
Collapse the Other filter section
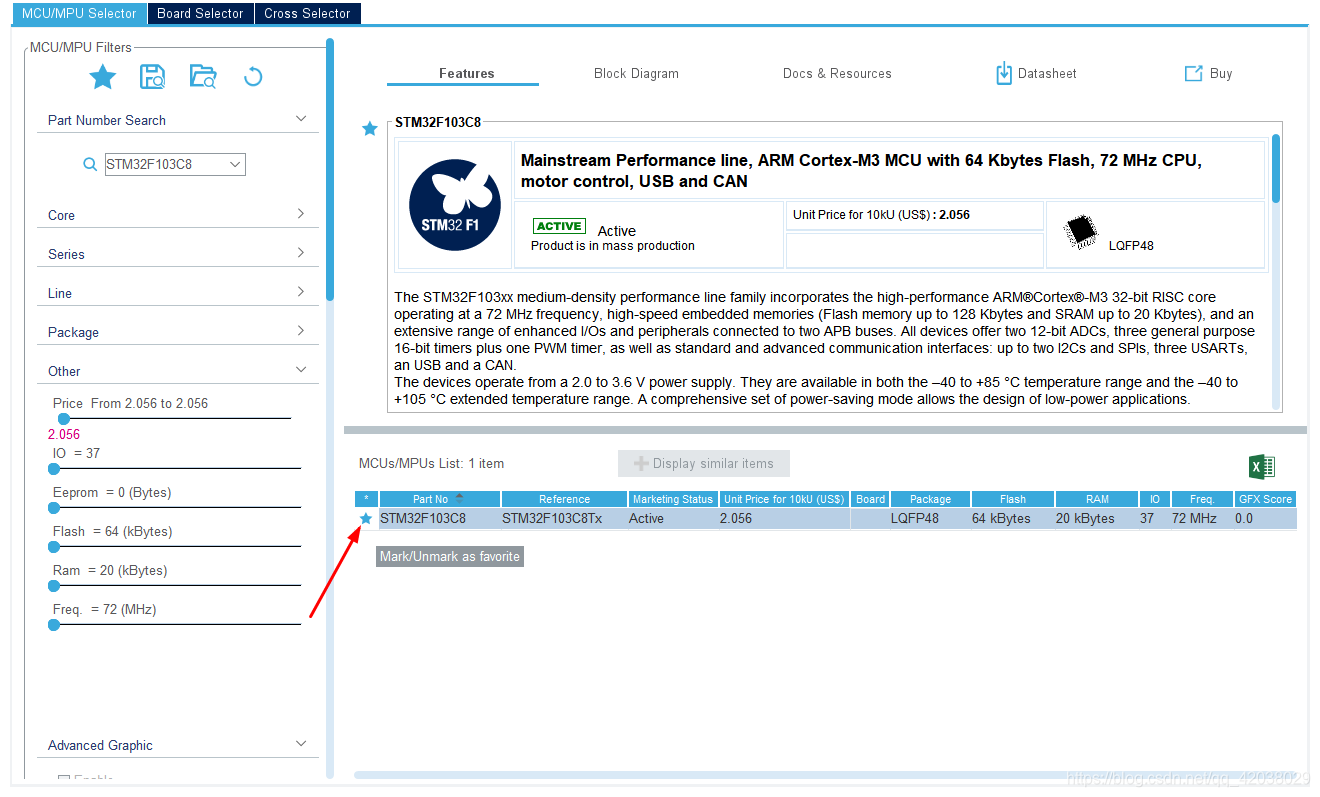pos(301,370)
